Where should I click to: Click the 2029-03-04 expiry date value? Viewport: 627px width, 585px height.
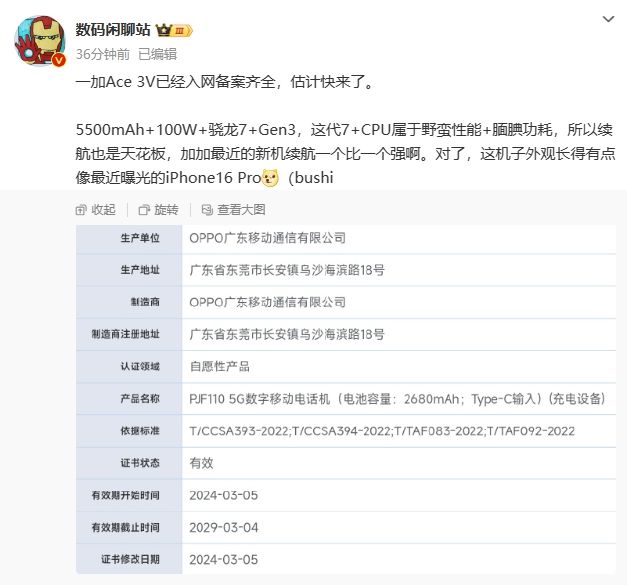[x=224, y=527]
